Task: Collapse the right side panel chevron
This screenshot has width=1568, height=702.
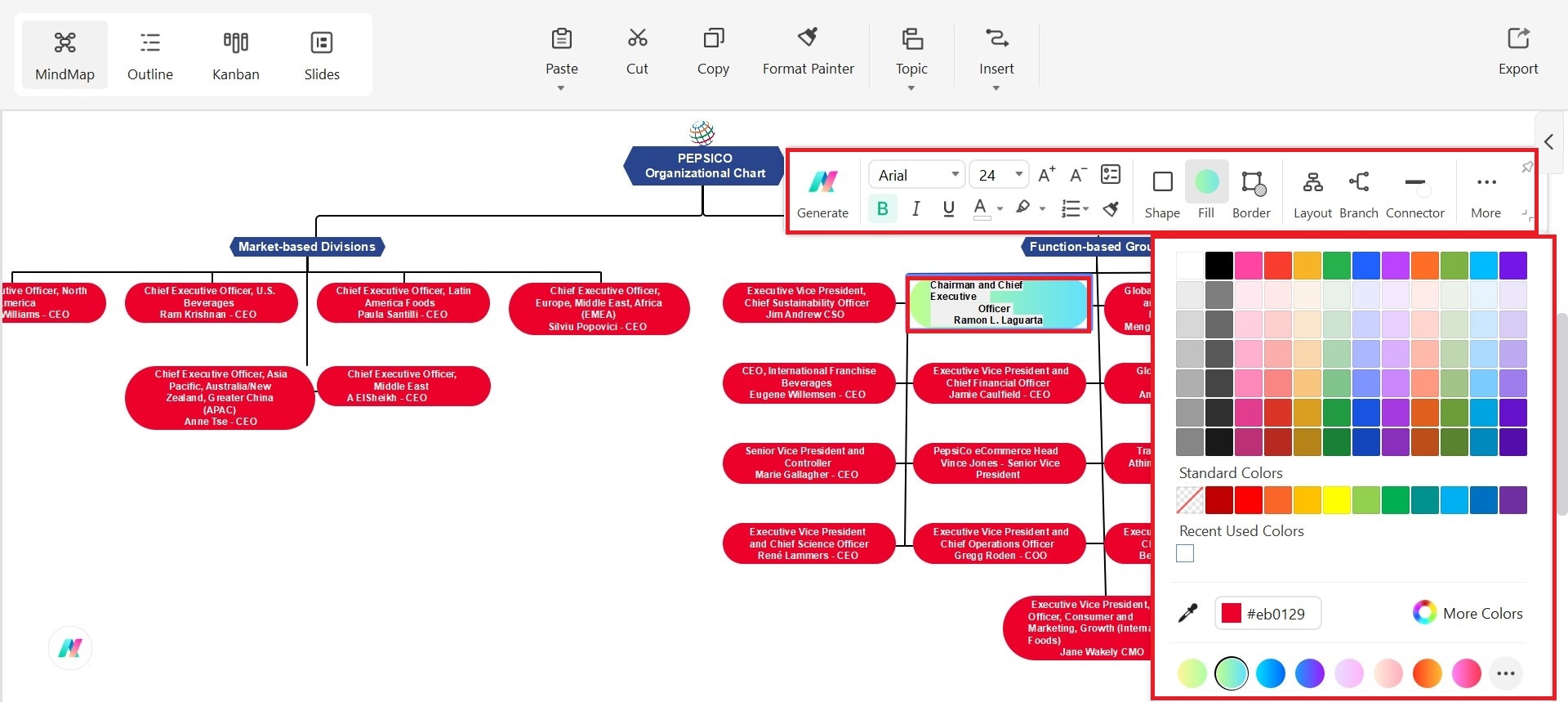Action: pos(1548,142)
